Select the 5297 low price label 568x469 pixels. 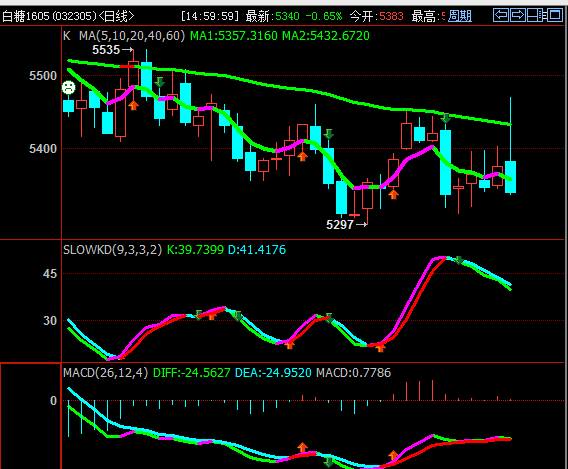pyautogui.click(x=340, y=225)
